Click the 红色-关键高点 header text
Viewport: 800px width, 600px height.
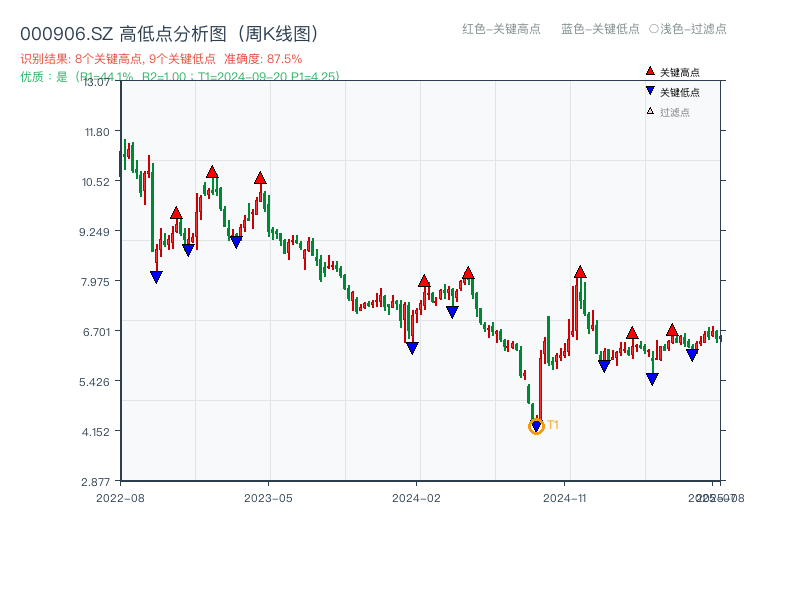pyautogui.click(x=502, y=29)
